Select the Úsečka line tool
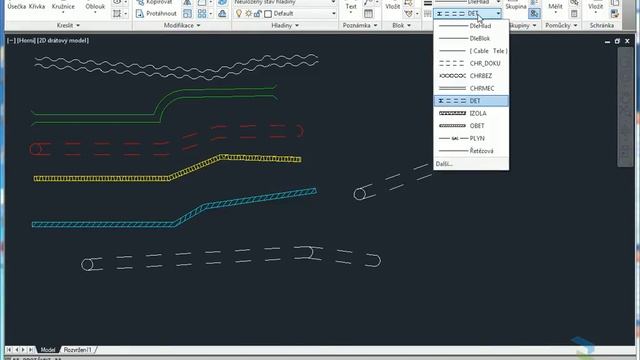Image resolution: width=640 pixels, height=360 pixels. click(17, 6)
